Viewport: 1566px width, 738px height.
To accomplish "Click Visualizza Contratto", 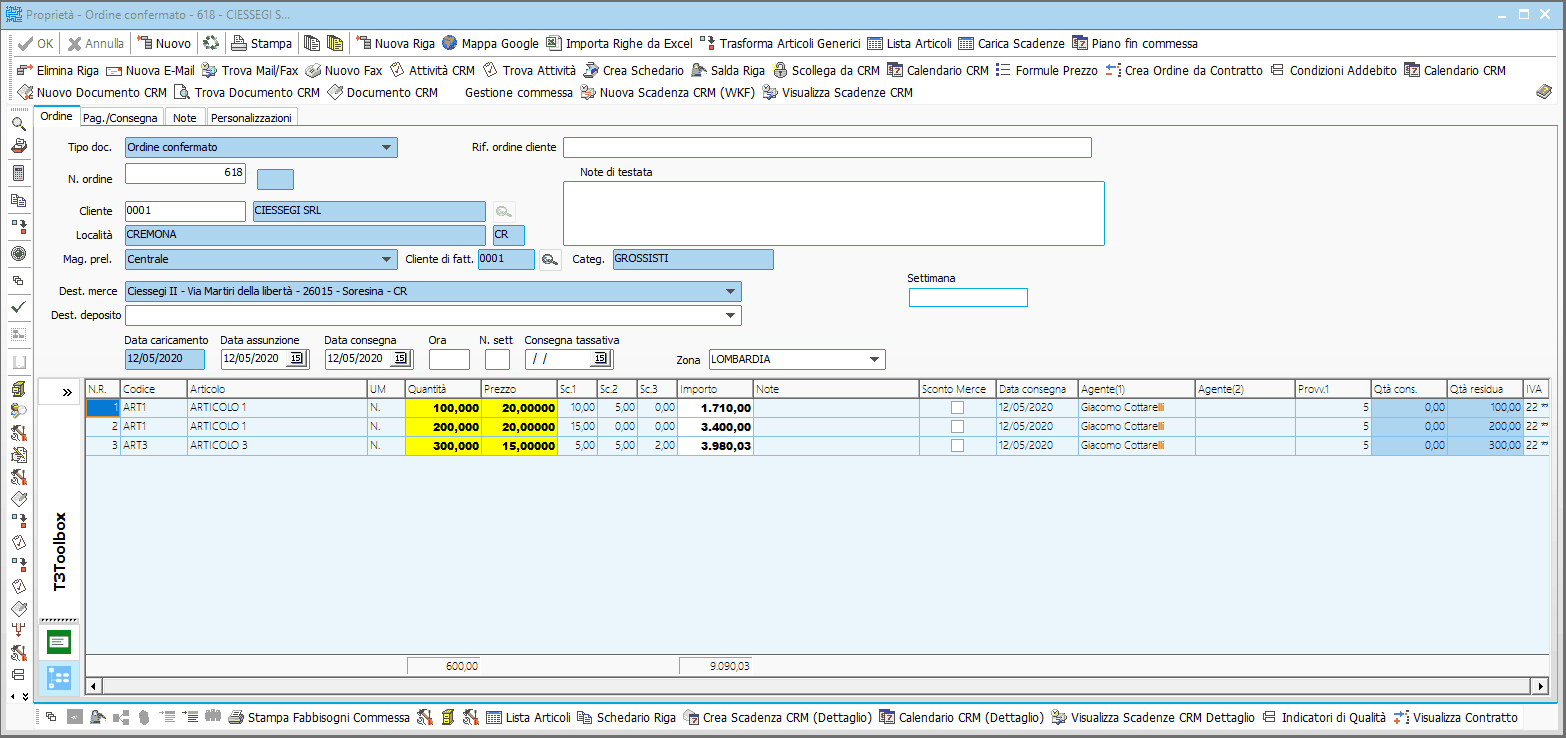I will coord(1455,717).
